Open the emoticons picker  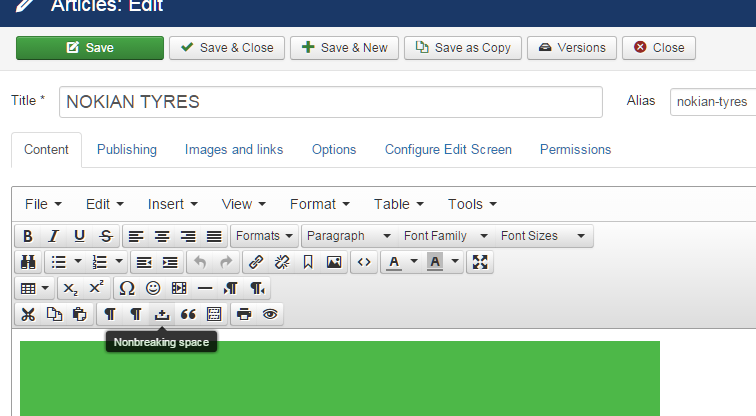153,288
